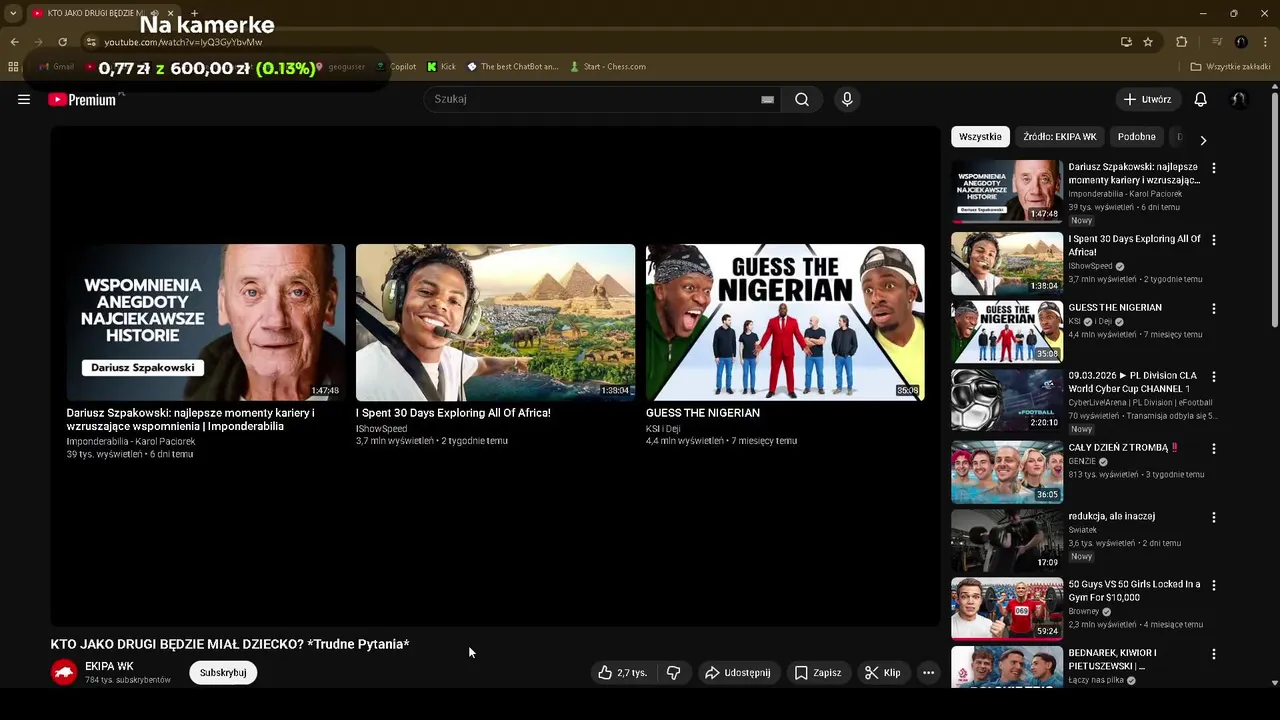Open 50 Guys VS 50 Girls sidebar thumbnail
The image size is (1280, 720).
tap(1007, 608)
